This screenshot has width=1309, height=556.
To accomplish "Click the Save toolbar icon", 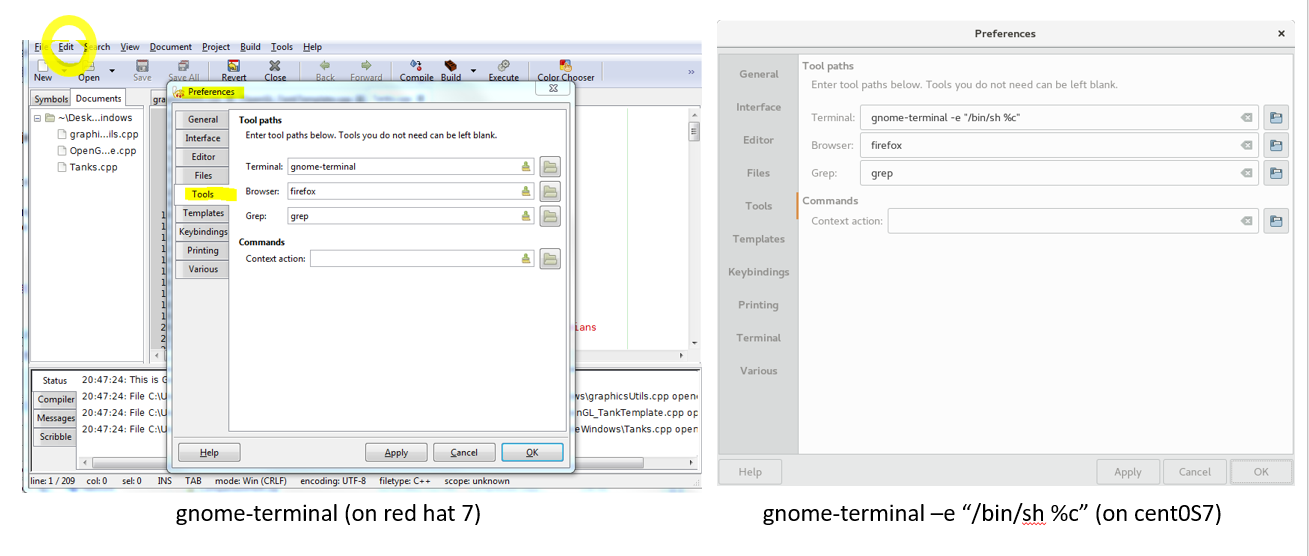I will (142, 69).
